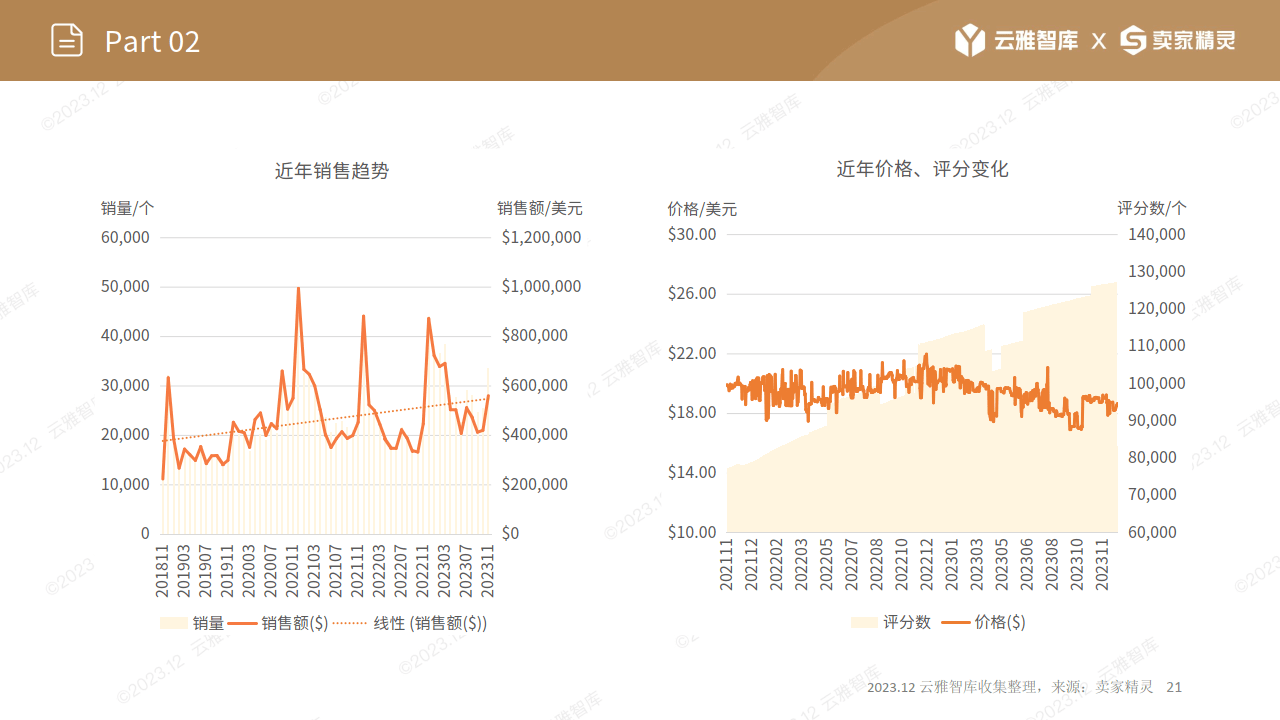This screenshot has width=1280, height=720.
Task: Click the 60,000 value on sales axis
Action: (125, 237)
